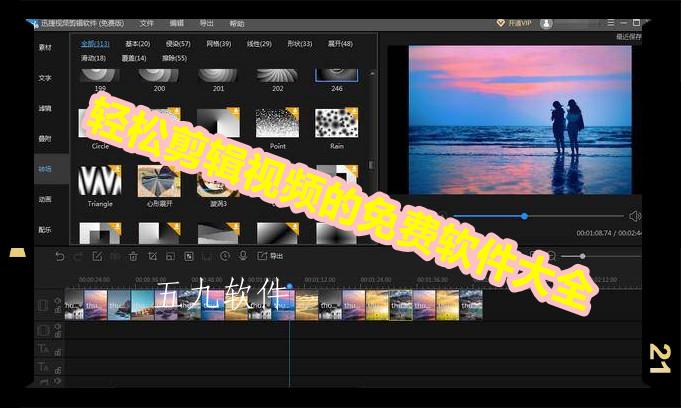Click the clock duration icon in the timeline toolbar

[x=224, y=256]
